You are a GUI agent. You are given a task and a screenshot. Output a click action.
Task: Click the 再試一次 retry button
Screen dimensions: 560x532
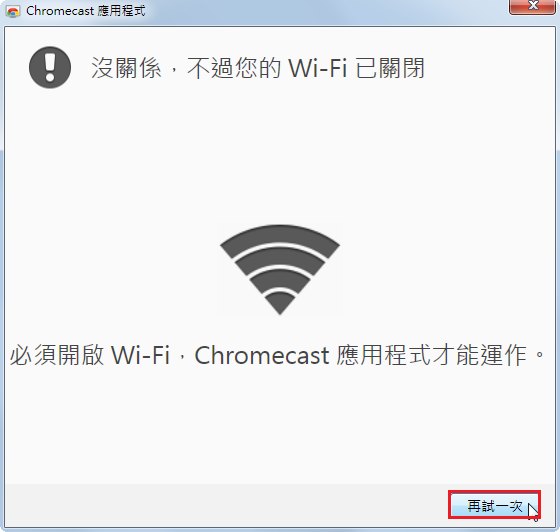pos(495,505)
